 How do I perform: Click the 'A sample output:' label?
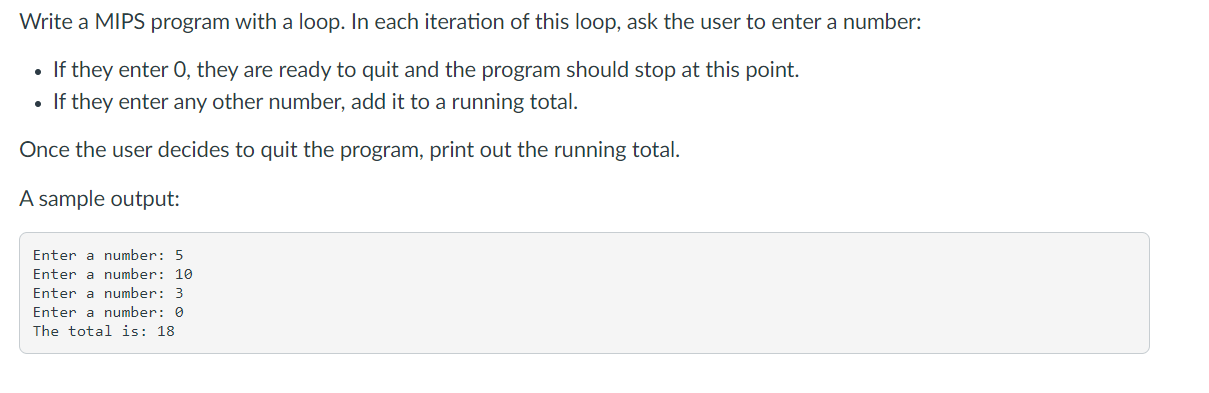click(x=100, y=198)
